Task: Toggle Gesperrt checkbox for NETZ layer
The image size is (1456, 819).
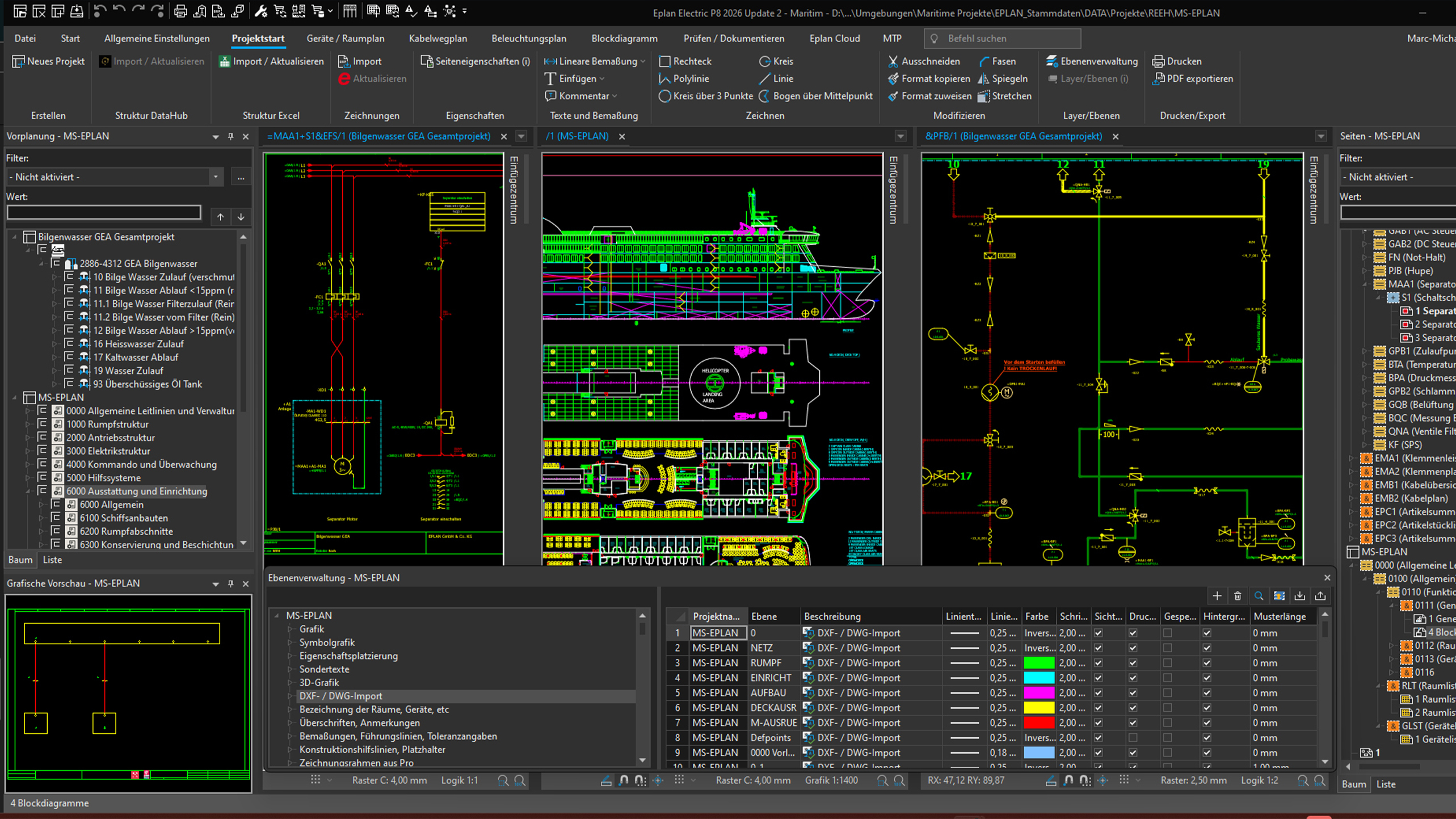Action: click(1168, 648)
